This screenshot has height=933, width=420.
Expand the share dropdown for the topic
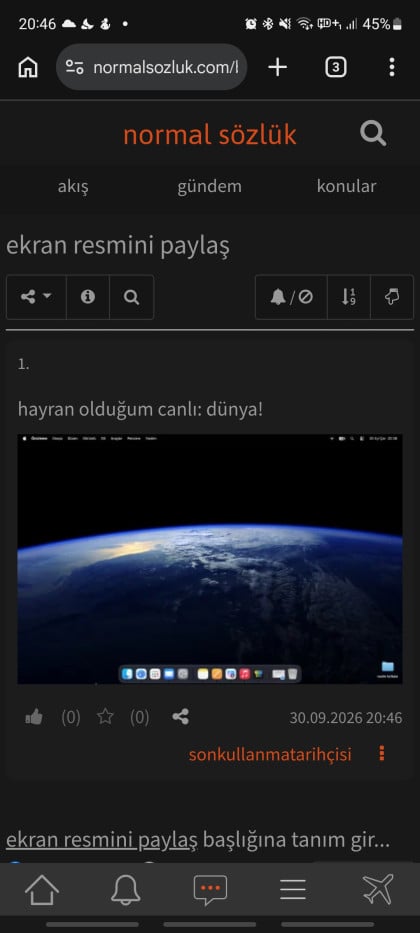36,297
